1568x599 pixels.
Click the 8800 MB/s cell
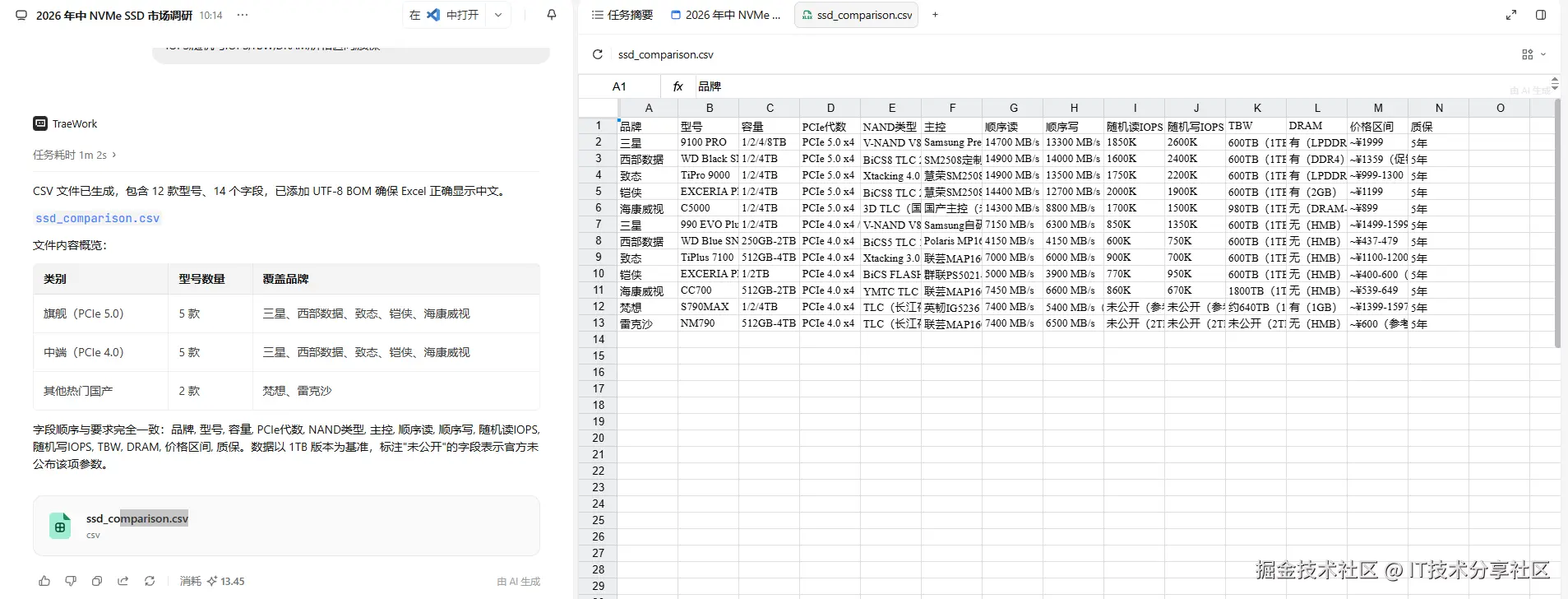click(1074, 208)
